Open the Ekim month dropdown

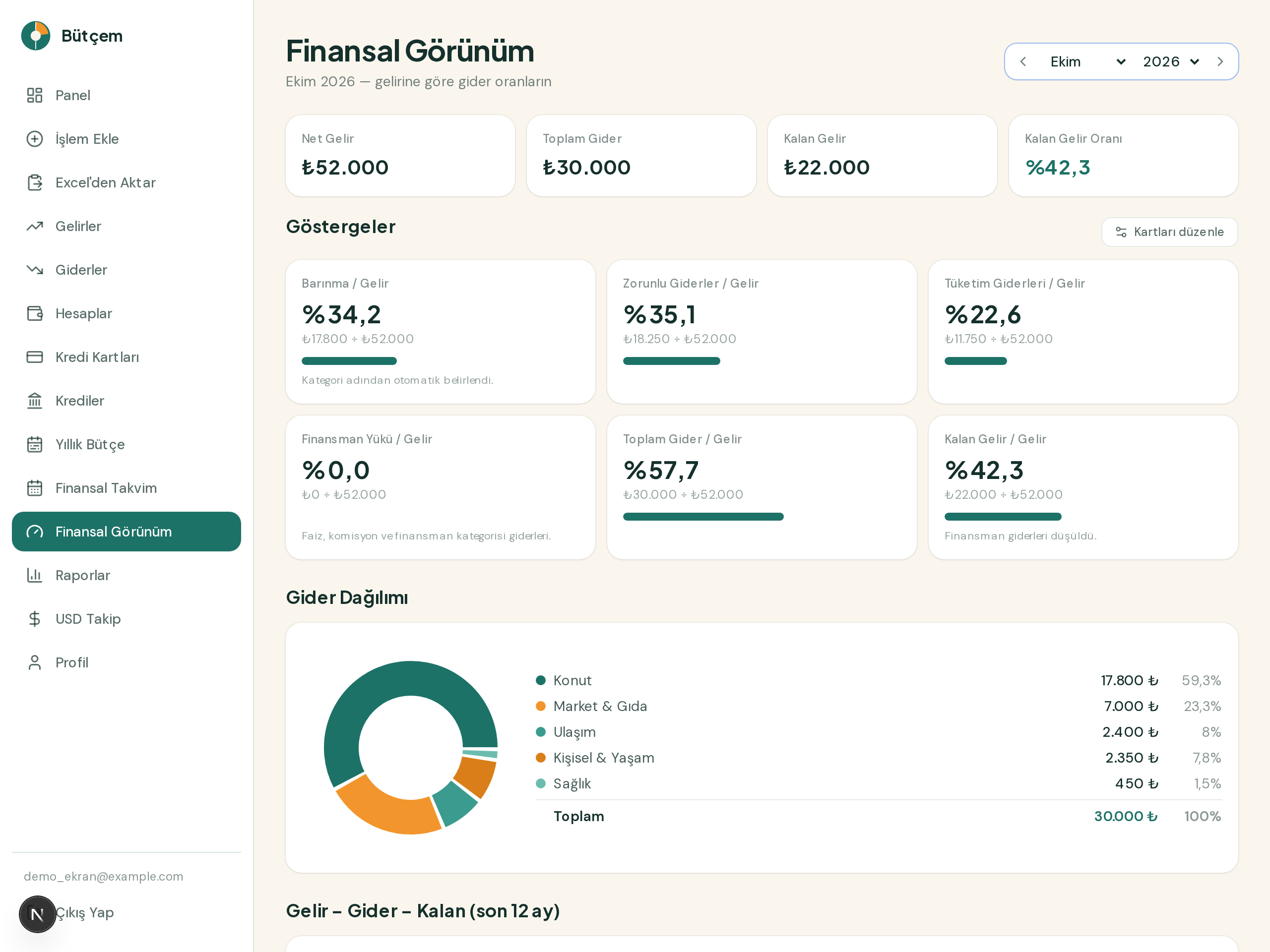(x=1087, y=61)
